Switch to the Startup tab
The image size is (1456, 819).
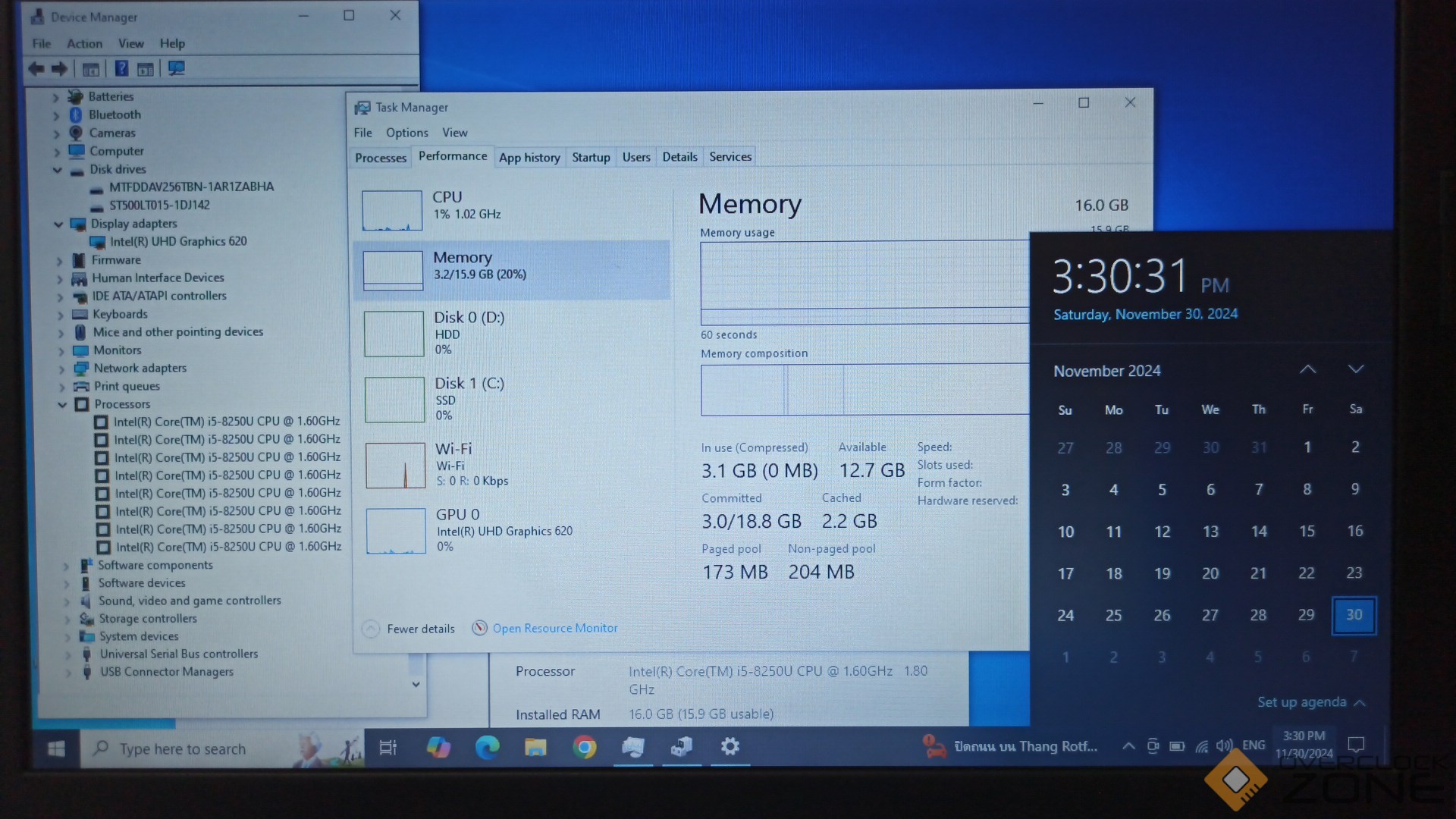(591, 157)
